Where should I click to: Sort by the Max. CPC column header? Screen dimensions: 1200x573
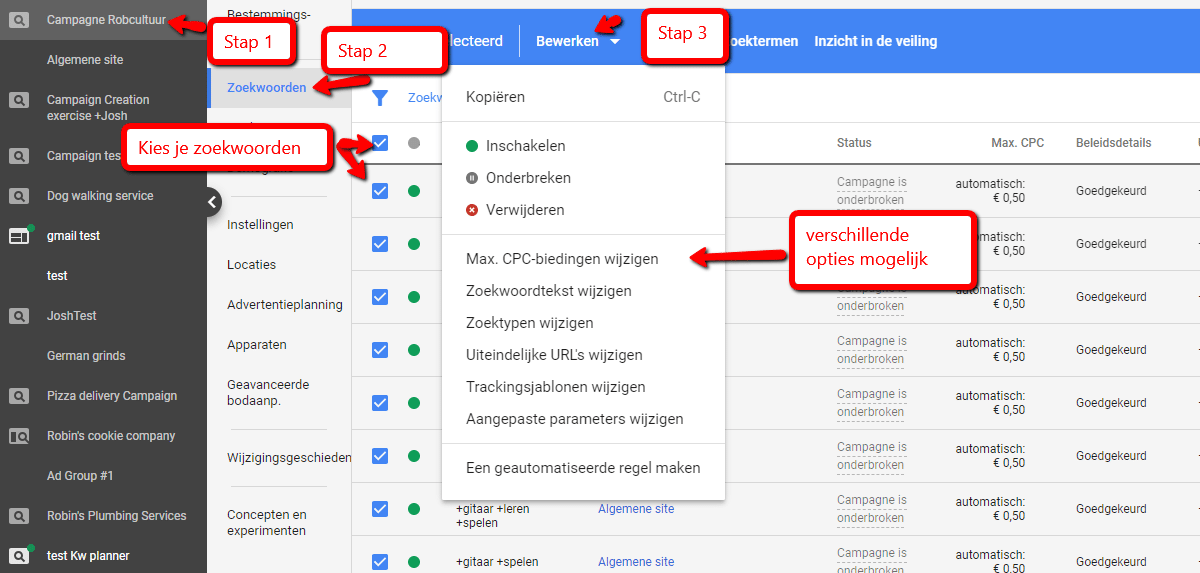(x=1018, y=143)
